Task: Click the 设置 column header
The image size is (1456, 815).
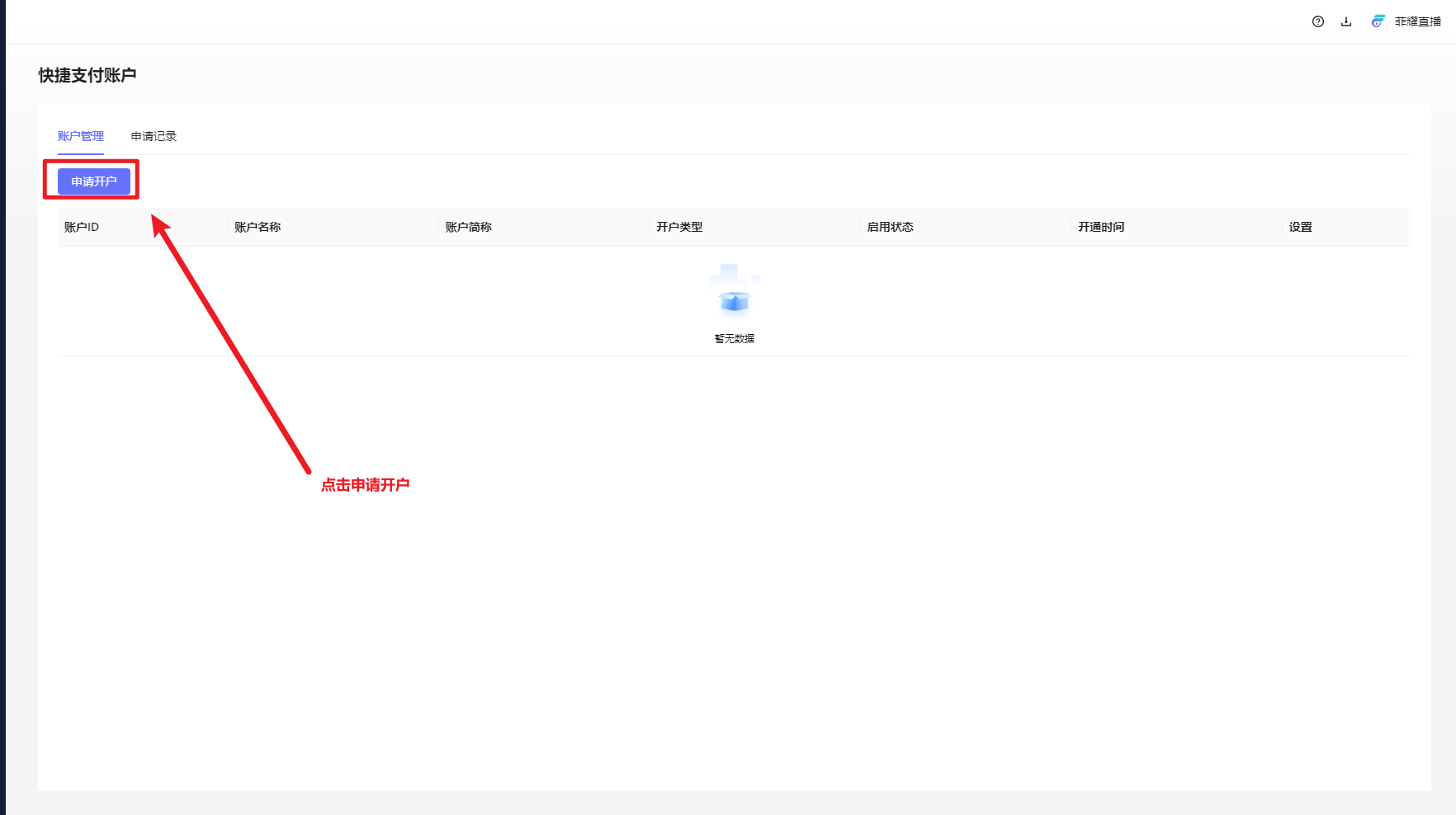Action: 1300,227
